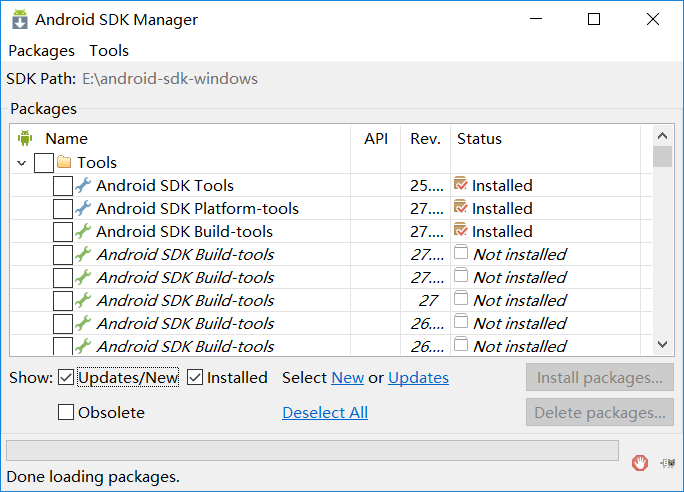Uncheck the Updates/New show checkbox

pyautogui.click(x=66, y=377)
